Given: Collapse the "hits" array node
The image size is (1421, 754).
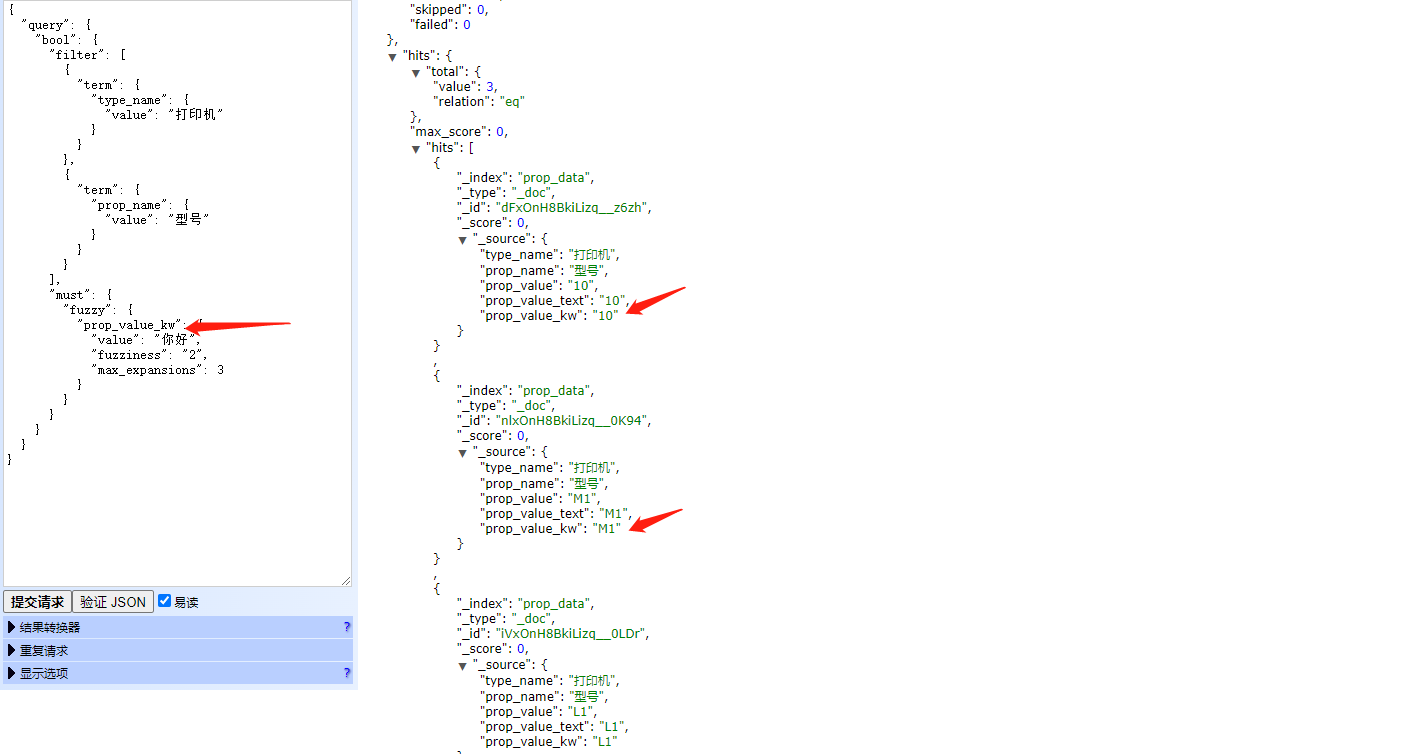Looking at the screenshot, I should (x=416, y=148).
